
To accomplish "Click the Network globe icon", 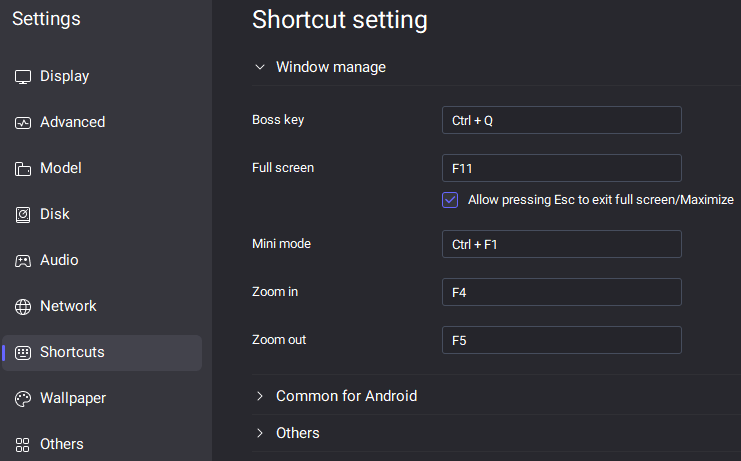I will (x=23, y=307).
